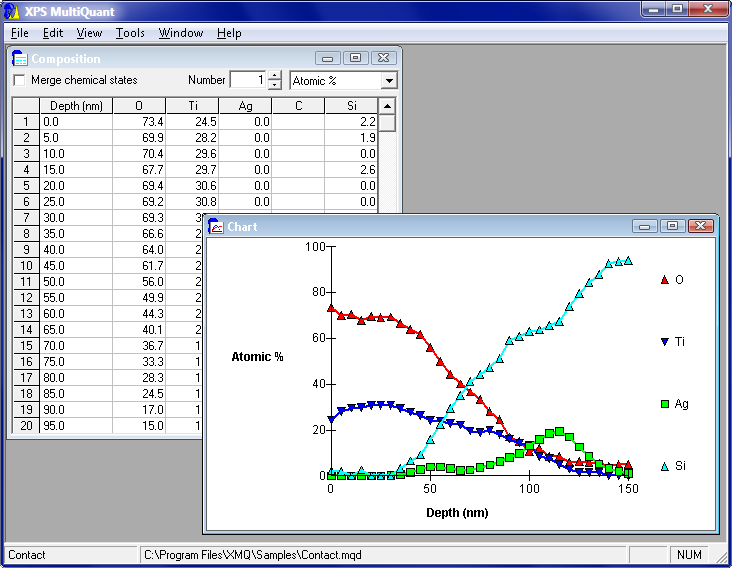Click the green Ag legend square swatch
The image size is (732, 568).
[664, 404]
